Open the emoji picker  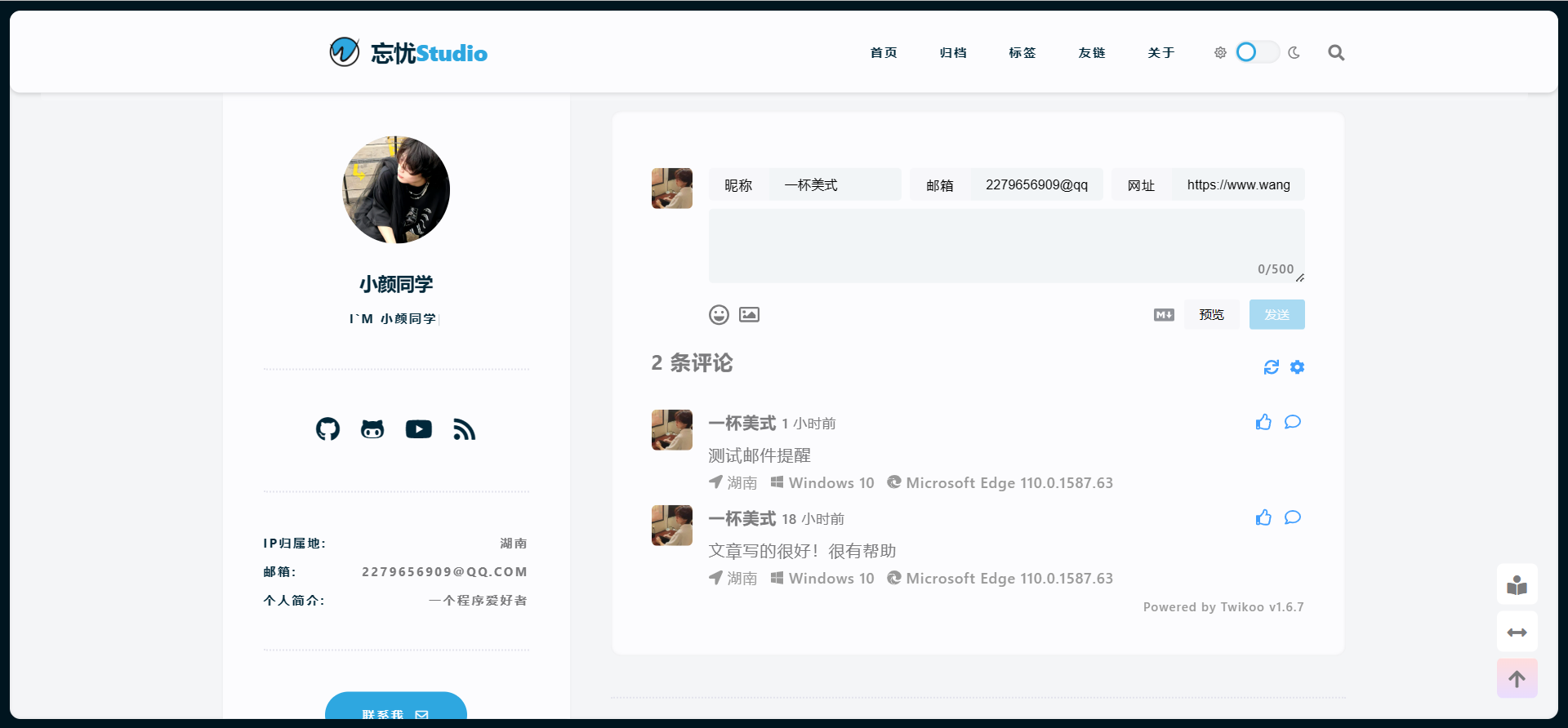[x=719, y=314]
